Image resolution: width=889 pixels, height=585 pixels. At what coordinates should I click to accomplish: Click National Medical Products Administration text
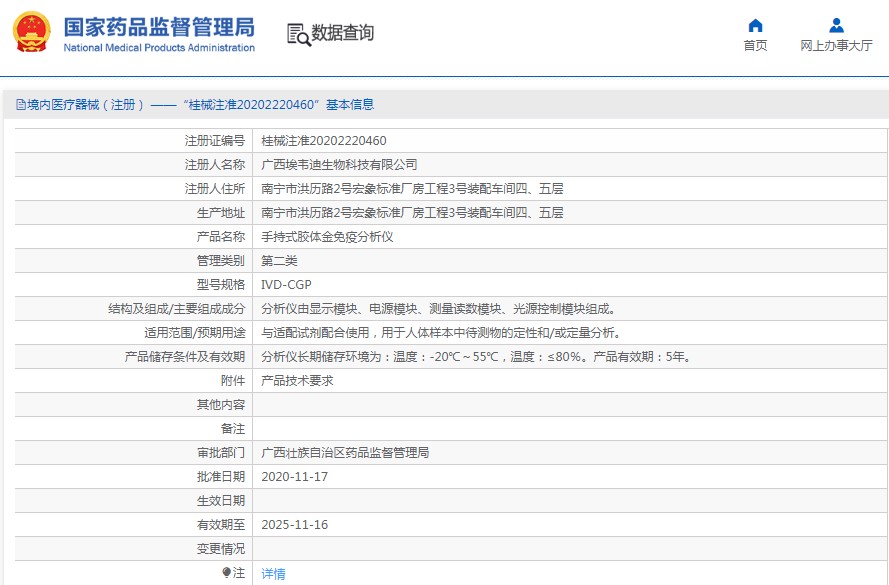point(159,48)
